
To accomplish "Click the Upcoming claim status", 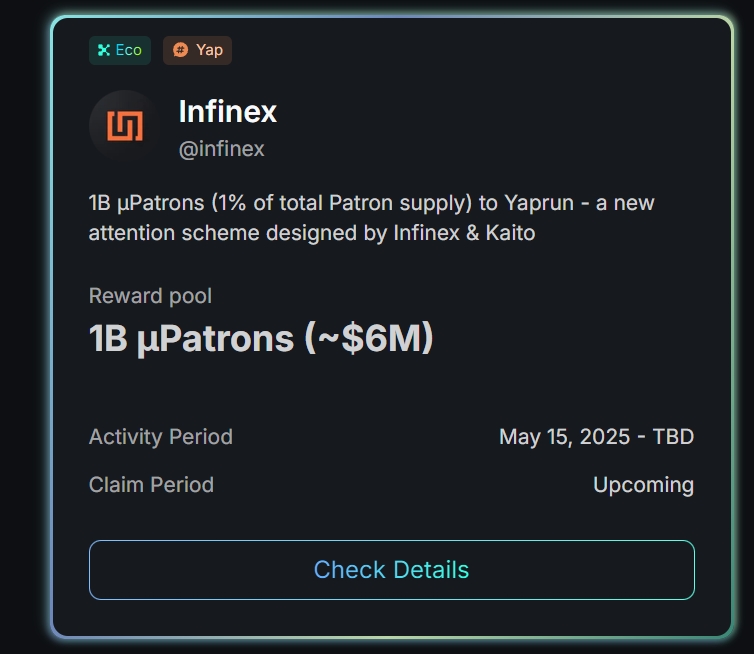I will click(x=643, y=485).
